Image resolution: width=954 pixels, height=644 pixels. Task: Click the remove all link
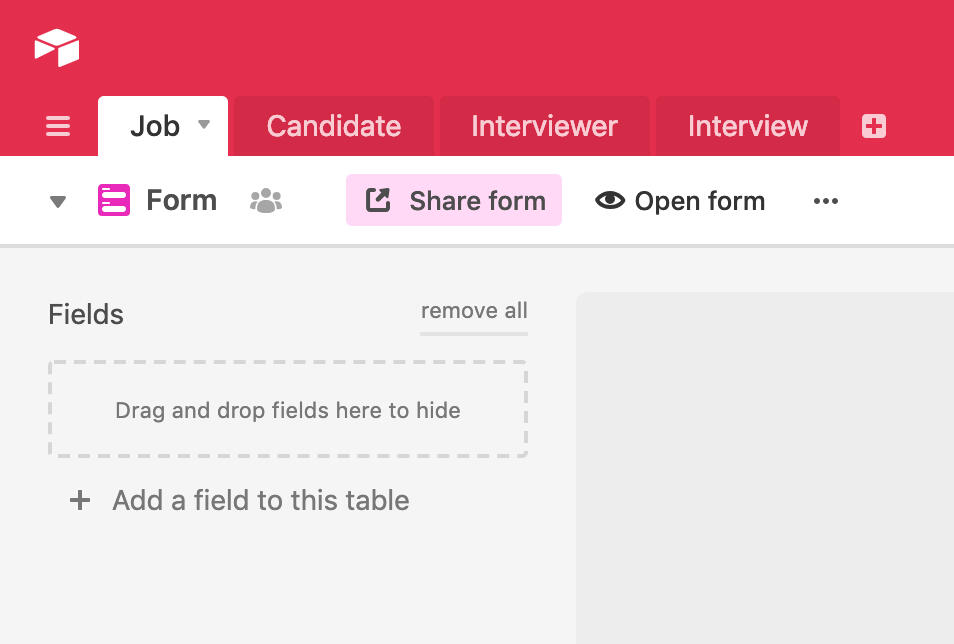(x=474, y=311)
